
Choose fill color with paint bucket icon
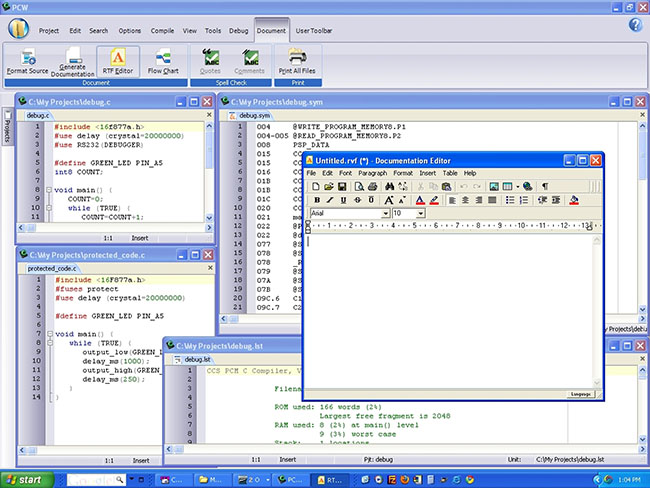pos(574,200)
